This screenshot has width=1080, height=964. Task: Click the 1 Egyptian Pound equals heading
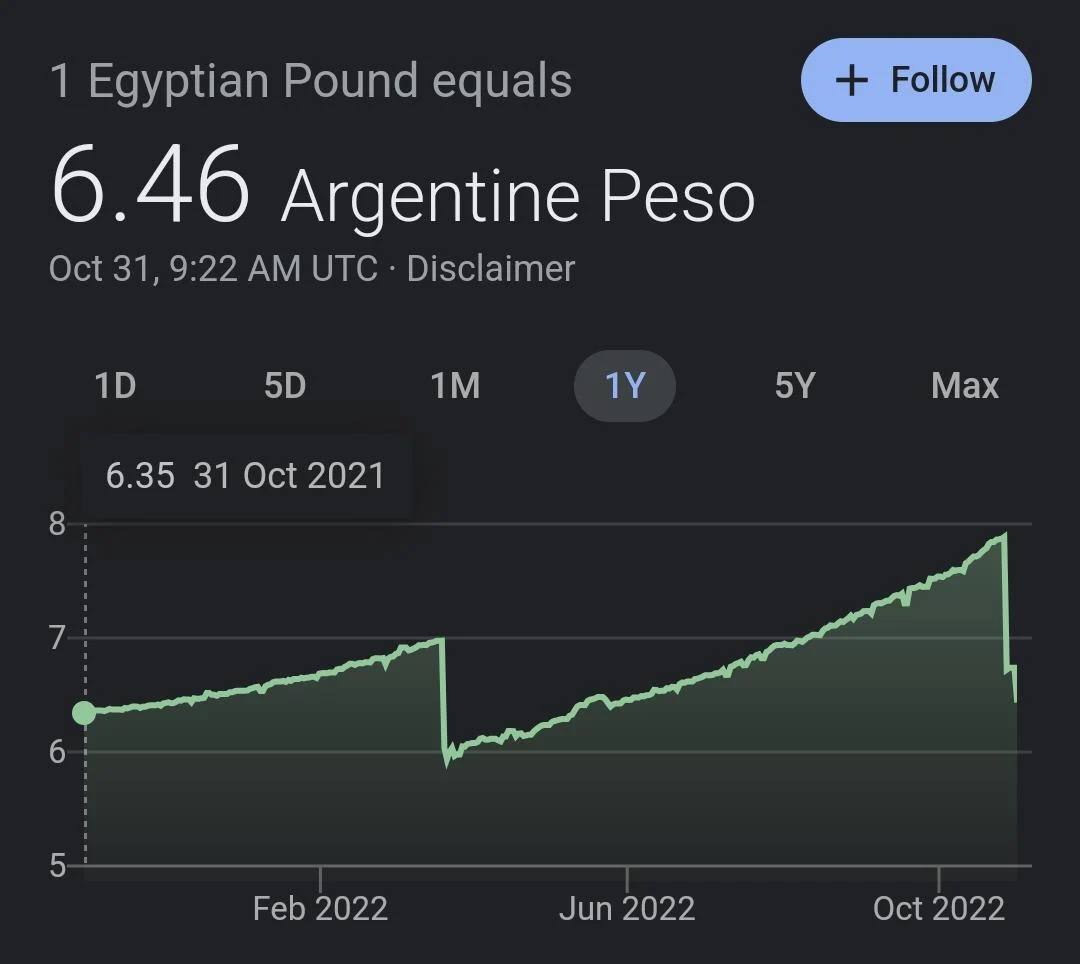(x=311, y=81)
